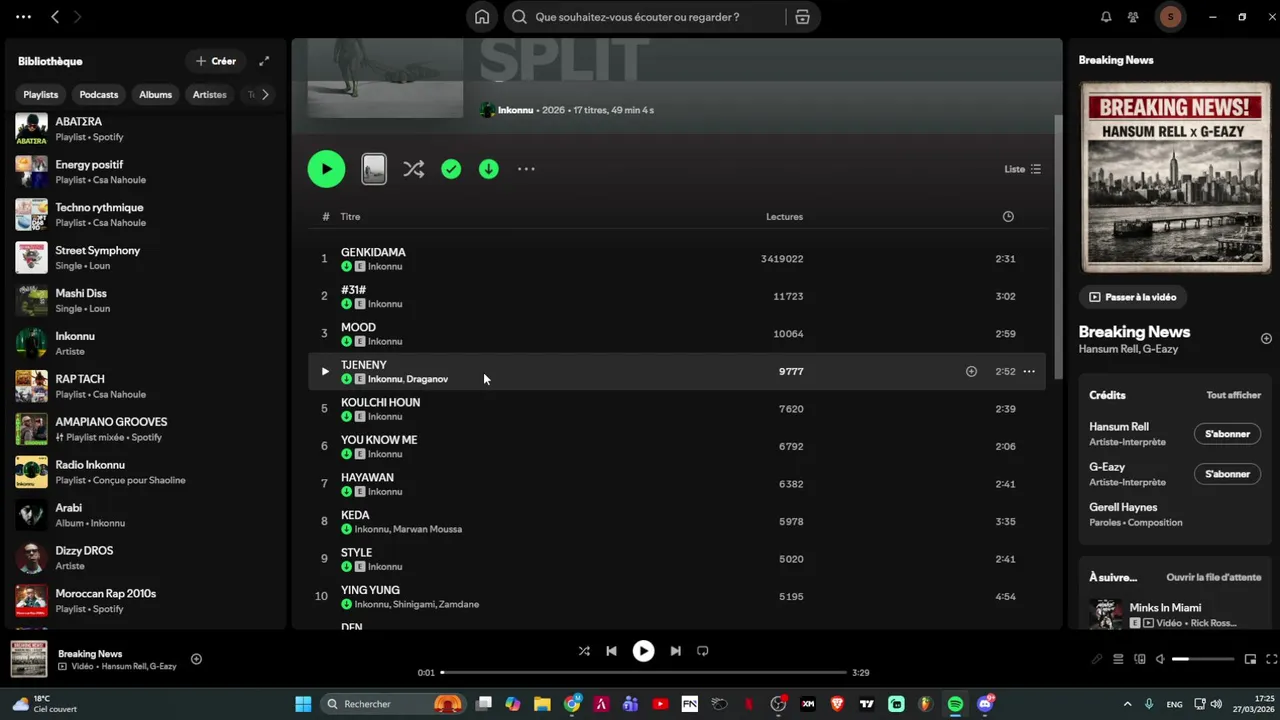Open Radio Inkonnu playlist
The image size is (1280, 720).
145,472
